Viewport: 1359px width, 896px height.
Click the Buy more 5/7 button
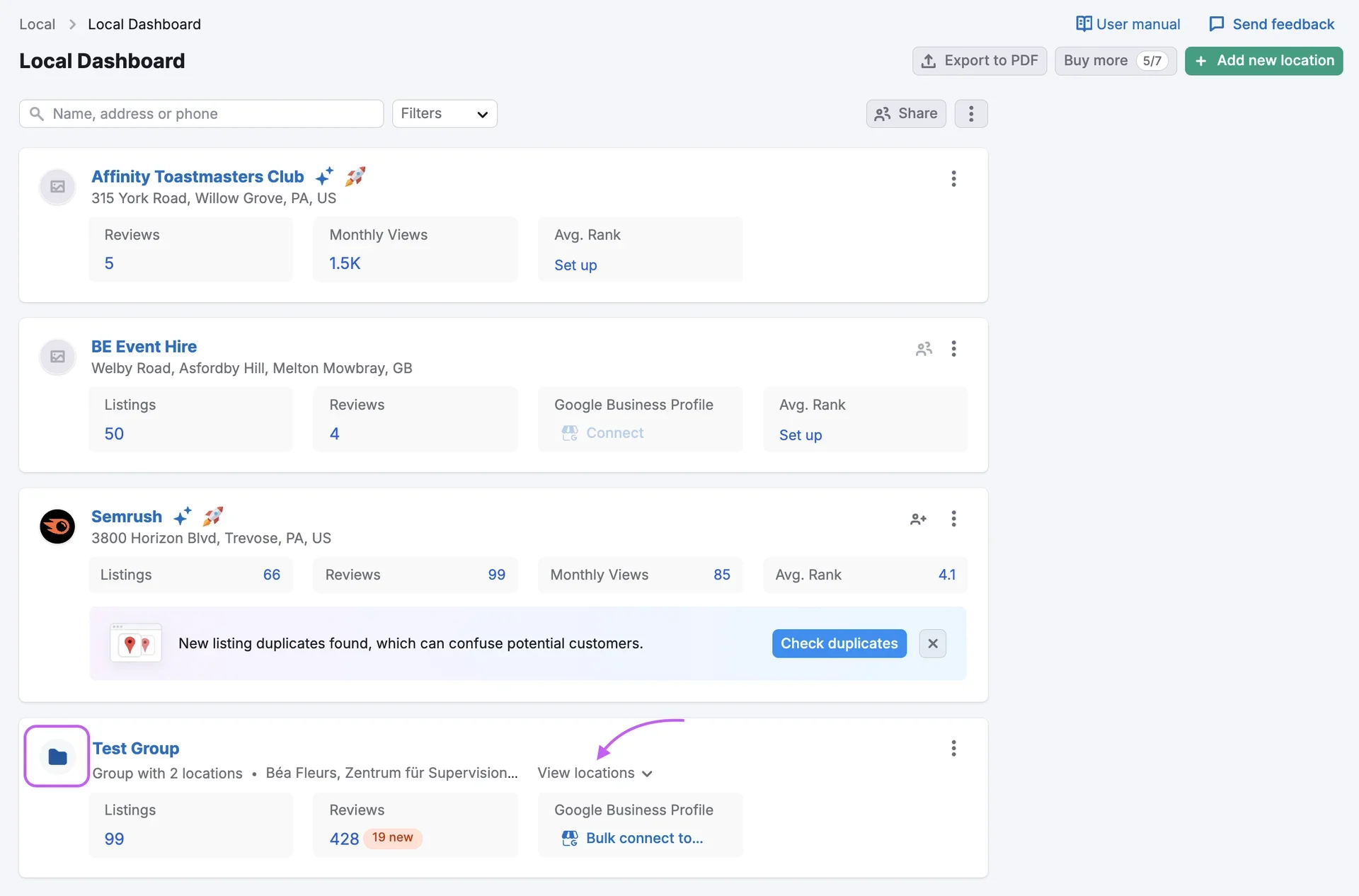(x=1116, y=61)
